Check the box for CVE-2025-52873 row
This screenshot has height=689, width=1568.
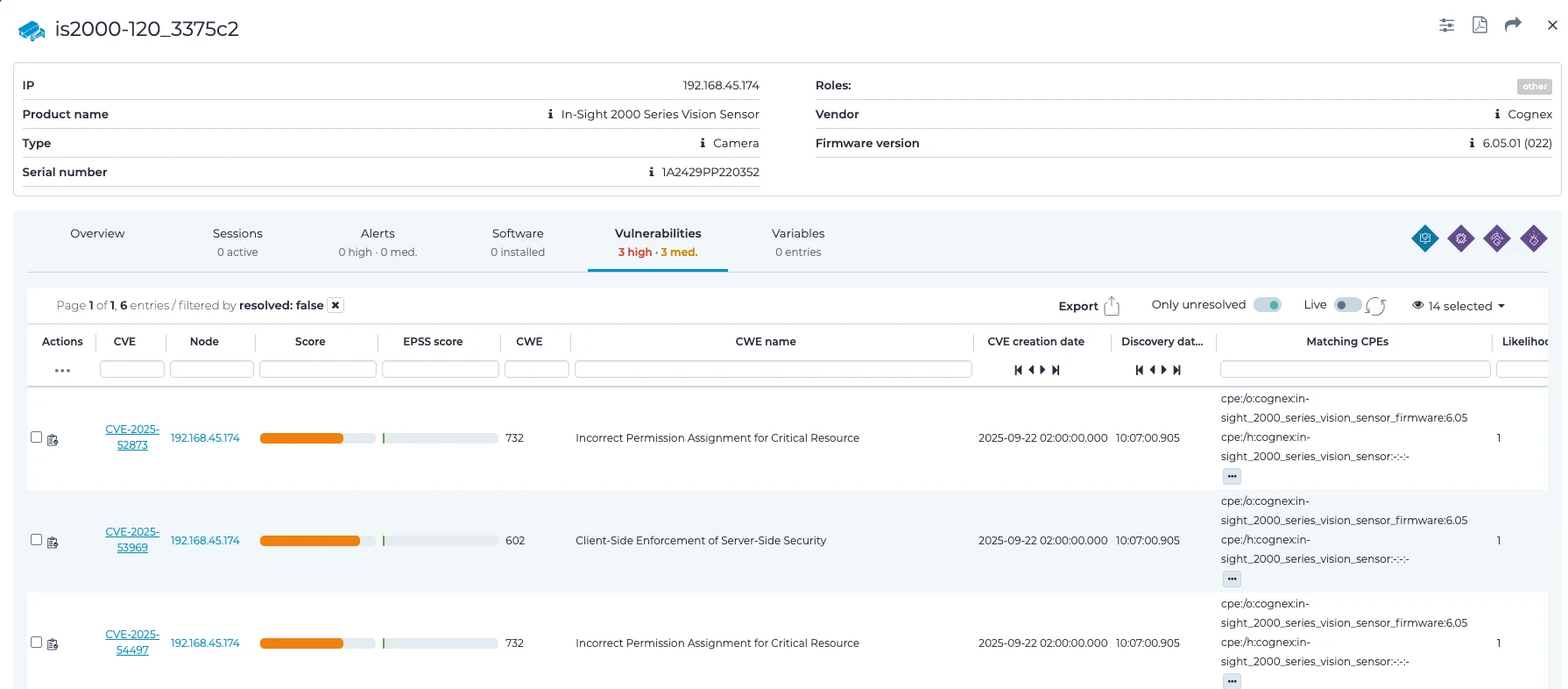(x=36, y=437)
